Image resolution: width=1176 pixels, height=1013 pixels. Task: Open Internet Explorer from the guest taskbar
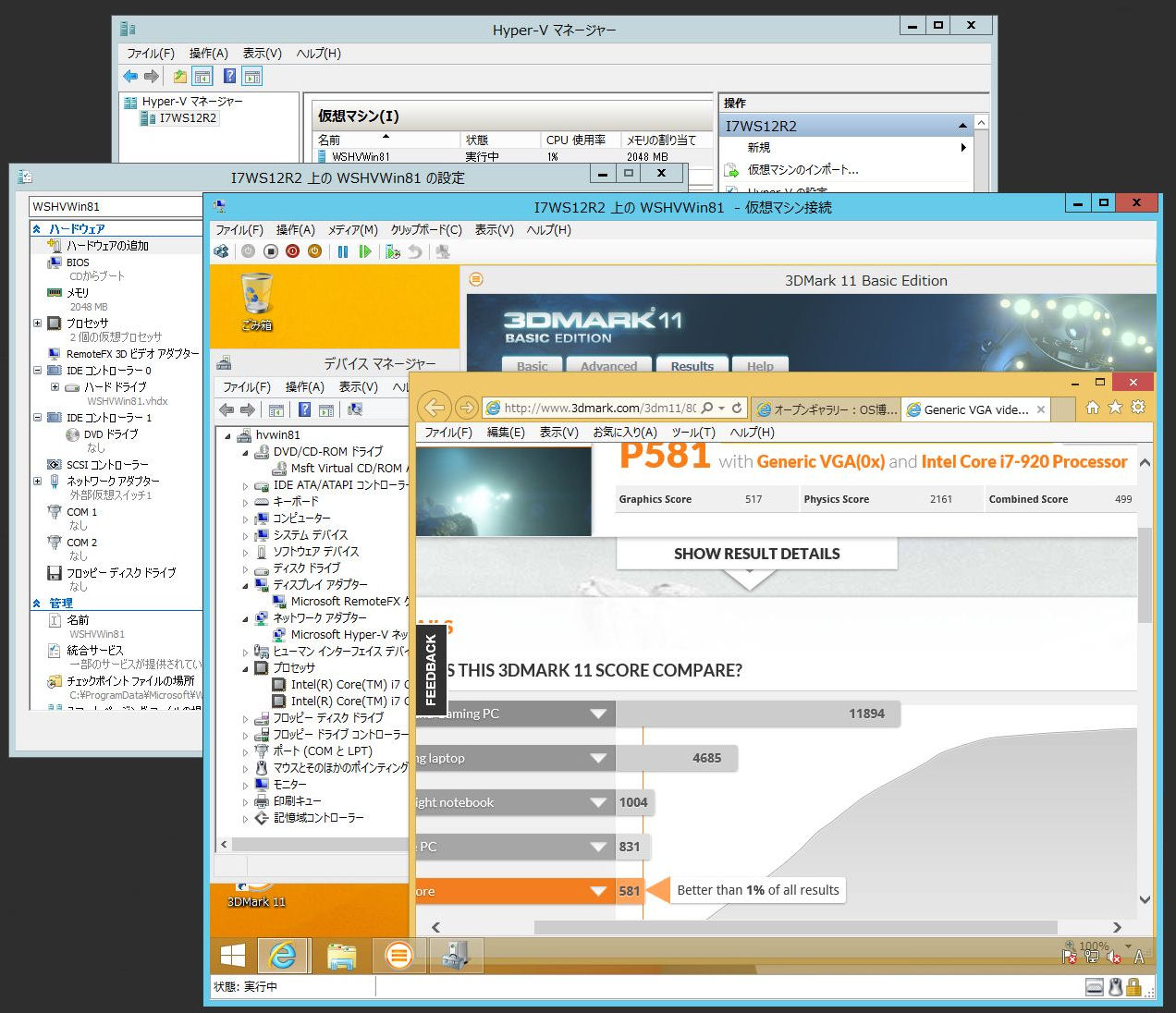(x=283, y=955)
